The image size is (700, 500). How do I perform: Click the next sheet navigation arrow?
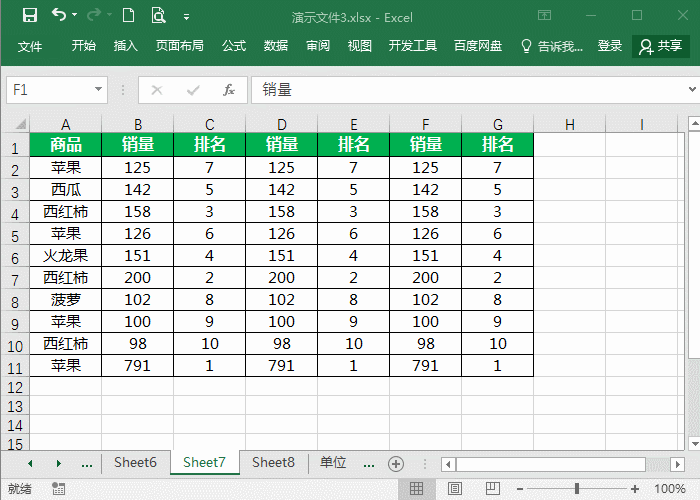click(x=58, y=463)
